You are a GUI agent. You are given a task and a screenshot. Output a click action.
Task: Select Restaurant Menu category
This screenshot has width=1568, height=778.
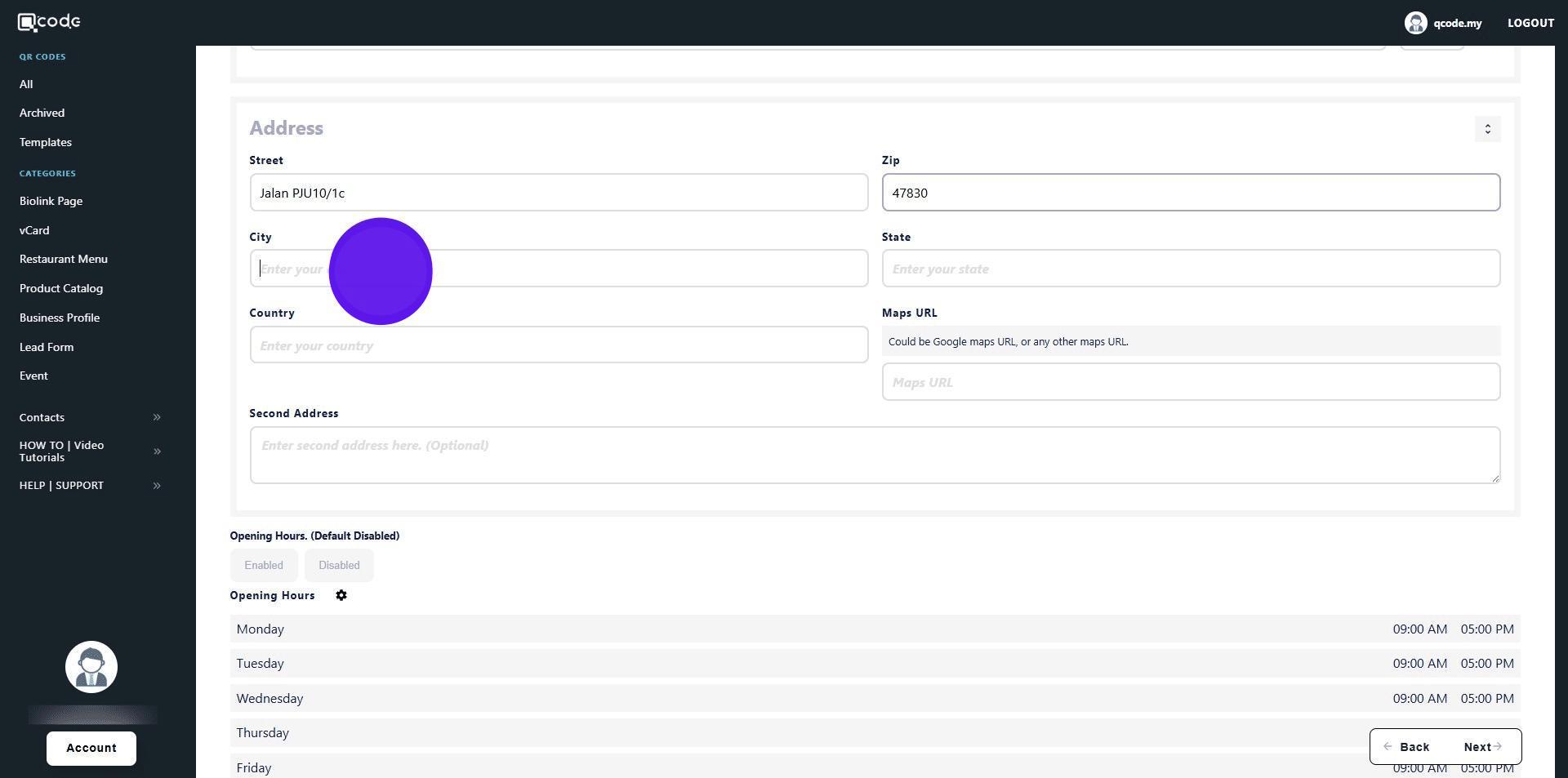pos(64,259)
